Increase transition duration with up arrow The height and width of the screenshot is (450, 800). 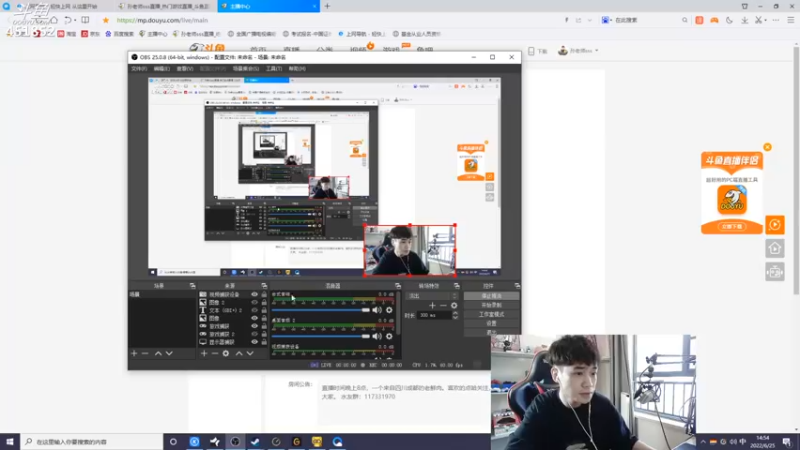click(455, 313)
